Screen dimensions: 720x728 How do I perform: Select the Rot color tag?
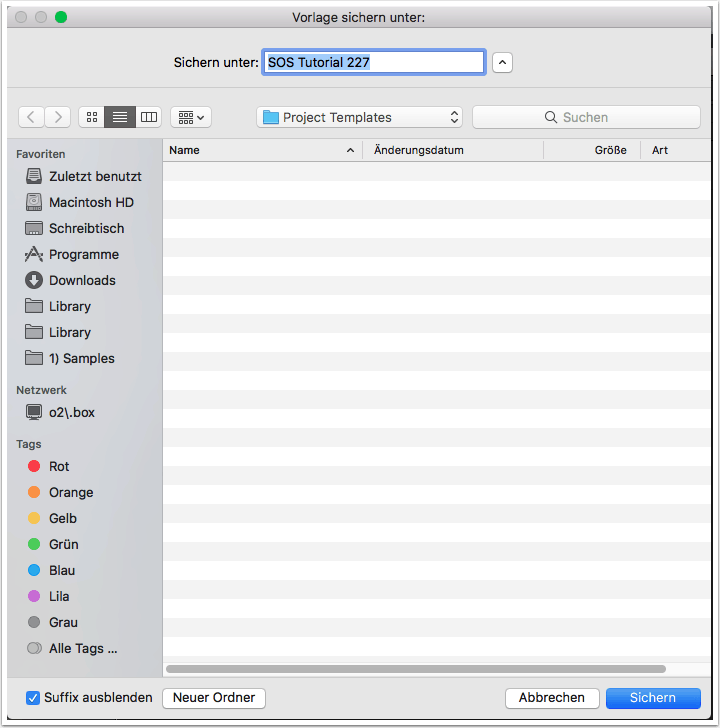58,466
